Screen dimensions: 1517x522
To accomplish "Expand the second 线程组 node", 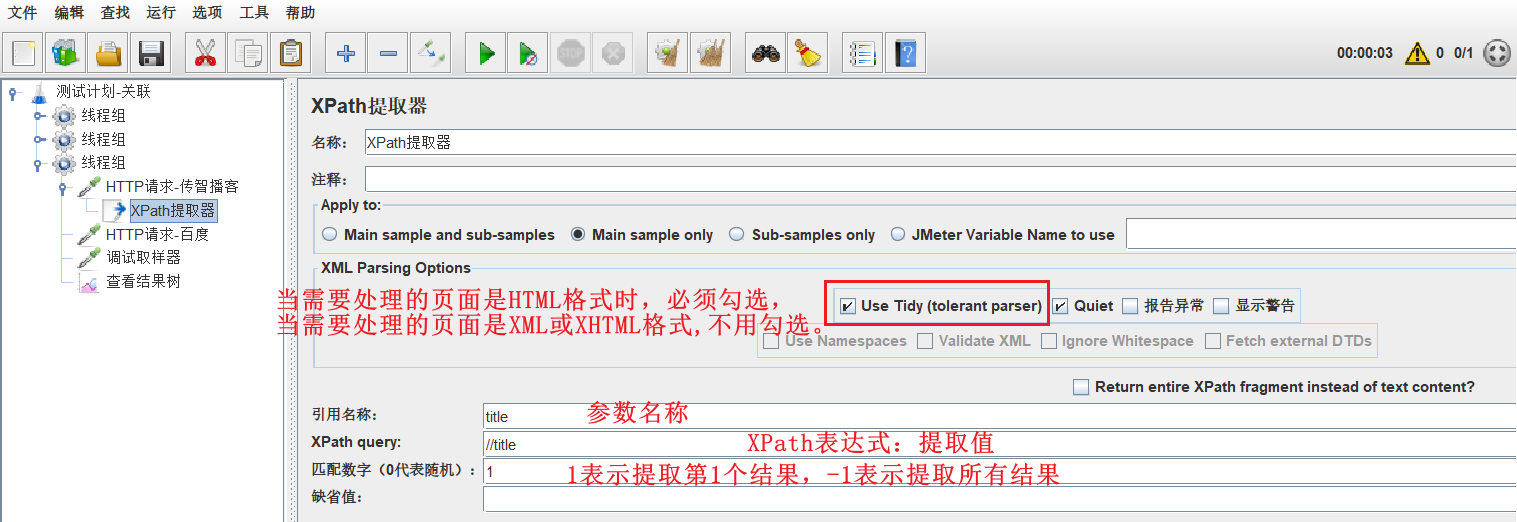I will coord(39,139).
